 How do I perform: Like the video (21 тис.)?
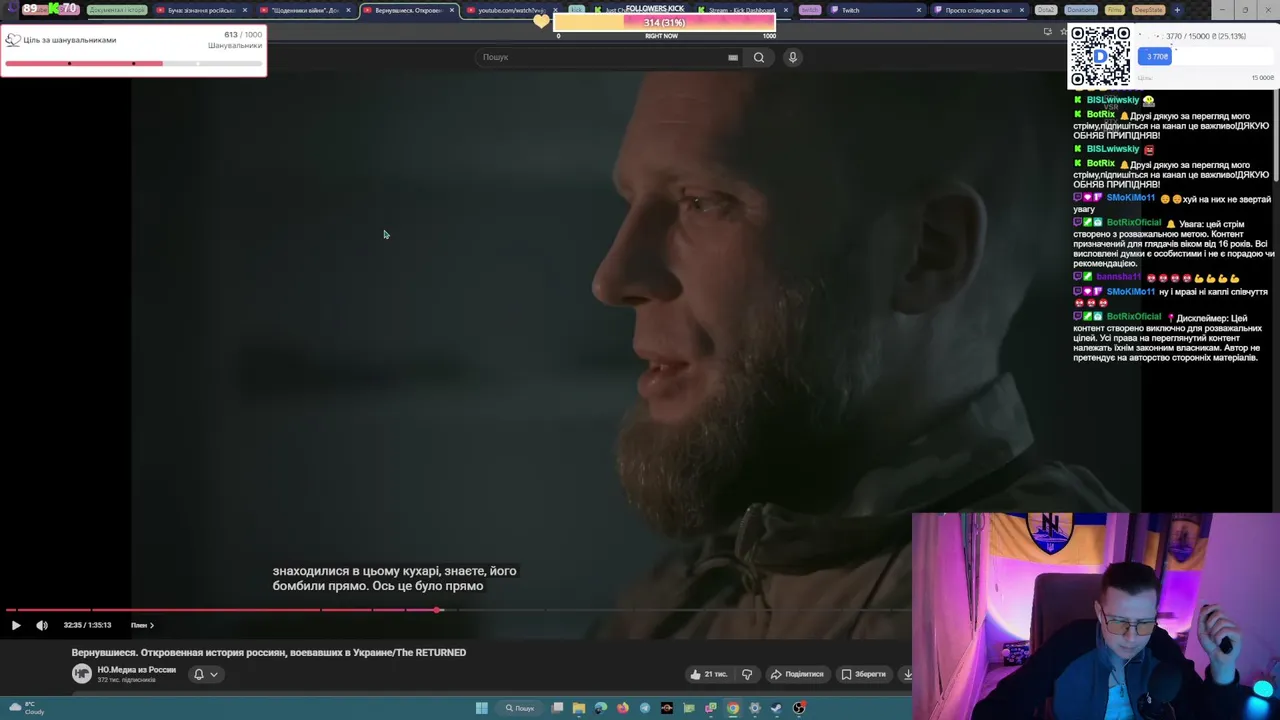pyautogui.click(x=709, y=674)
